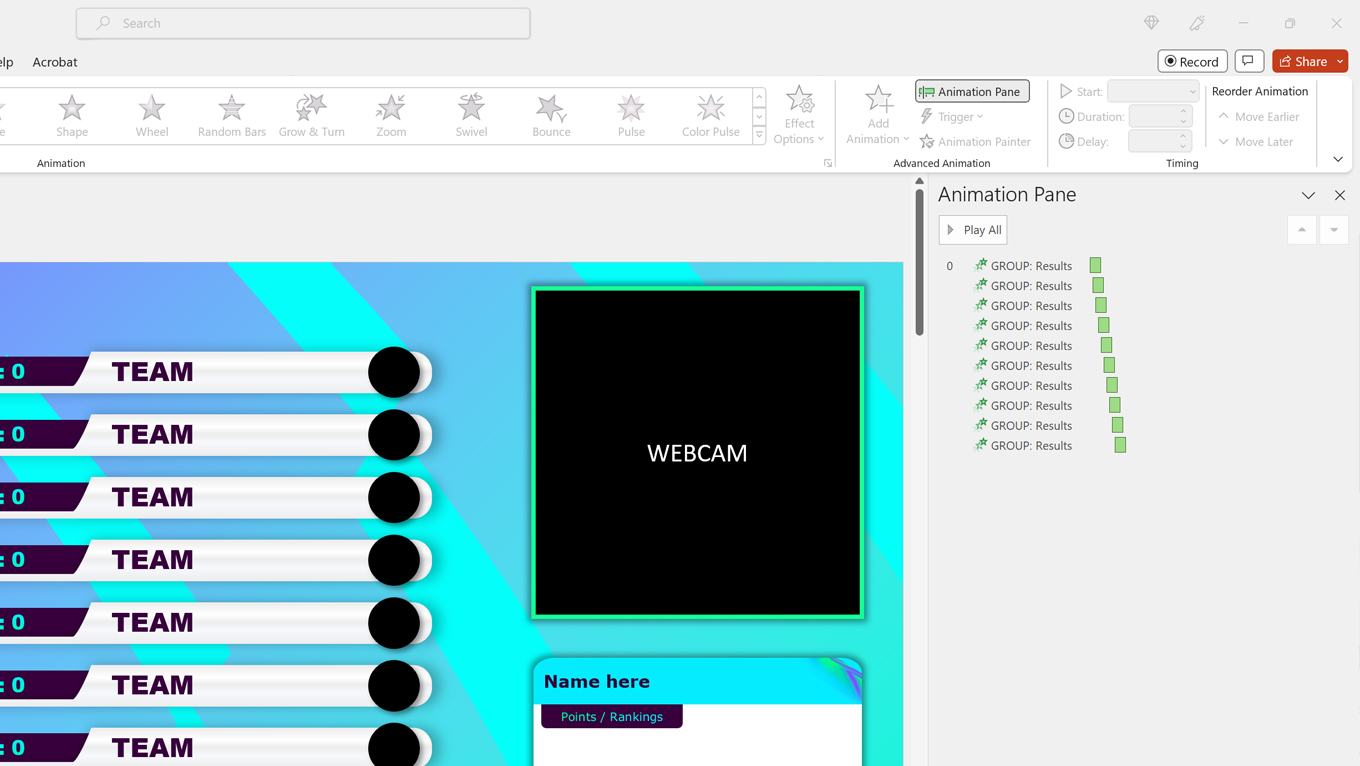Screen dimensions: 1360x766
Task: Select the Bounce animation effect
Action: (551, 115)
